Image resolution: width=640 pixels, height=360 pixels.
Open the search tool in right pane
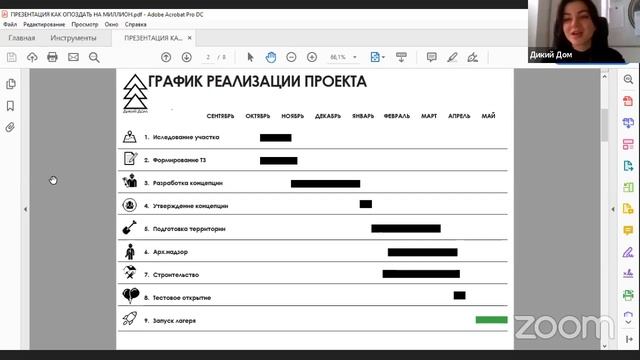click(x=628, y=80)
